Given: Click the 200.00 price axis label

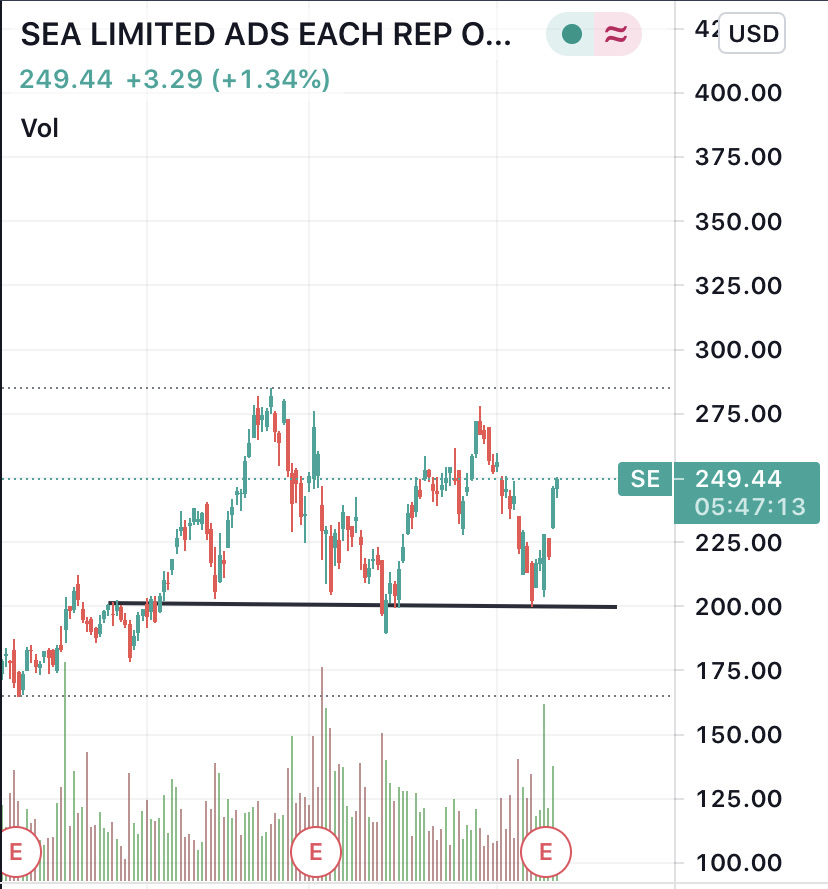Looking at the screenshot, I should point(738,607).
